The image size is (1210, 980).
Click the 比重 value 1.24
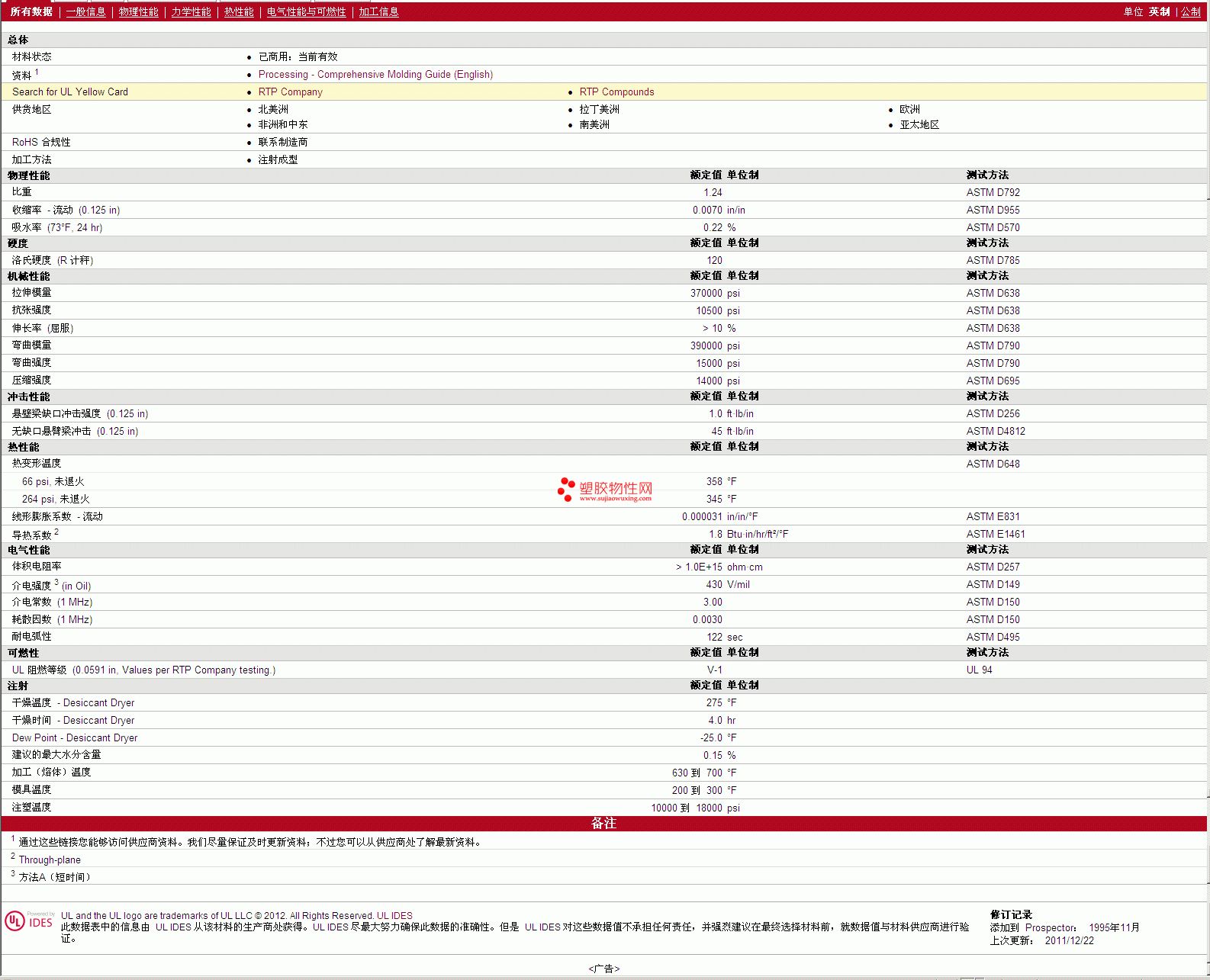713,193
